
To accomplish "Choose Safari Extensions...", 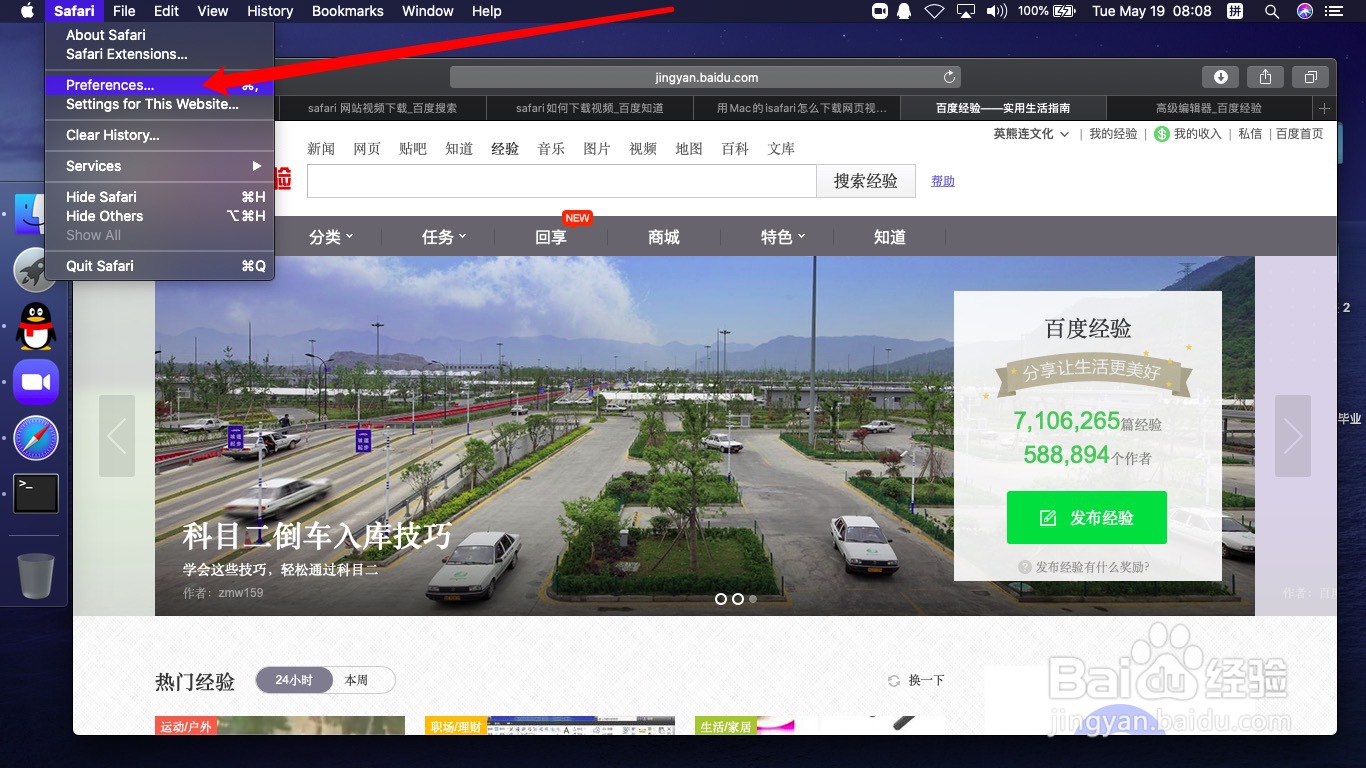I will (160, 54).
